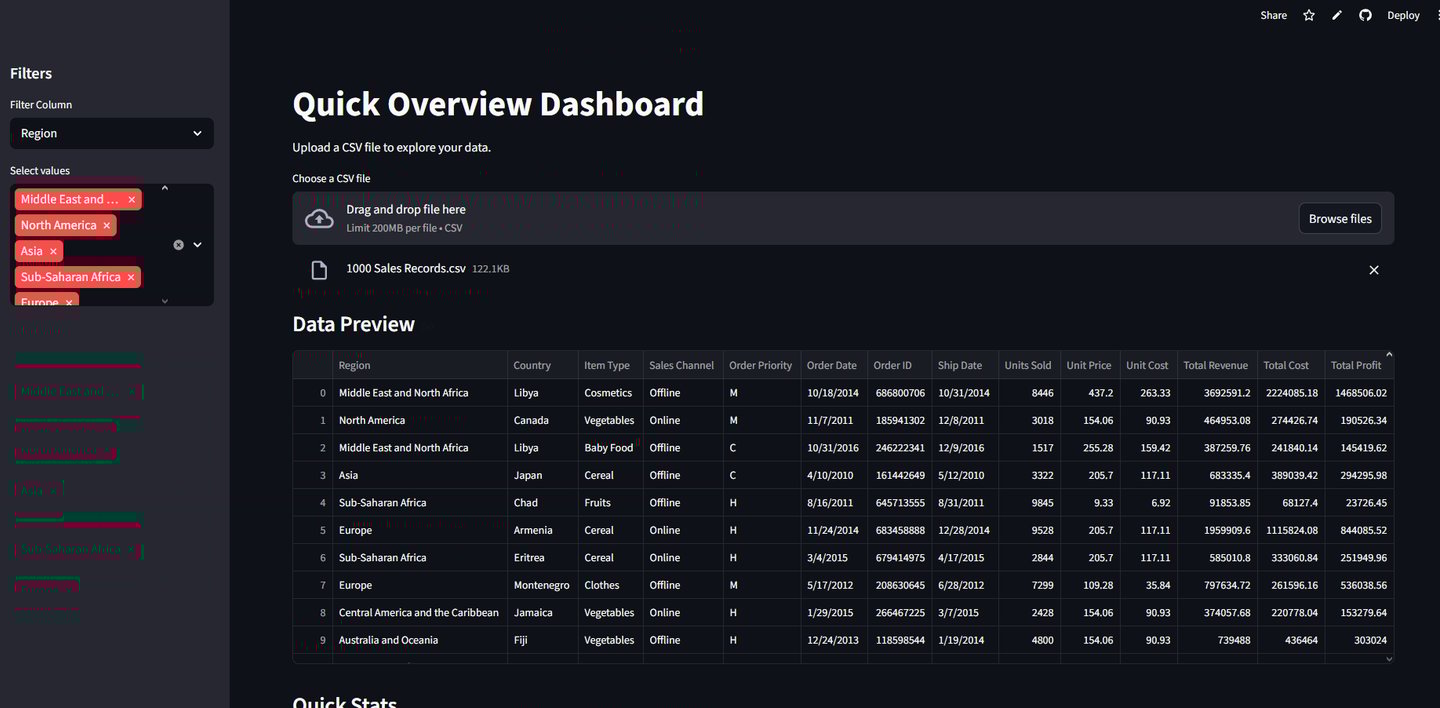Sort by the Country column header
This screenshot has width=1440, height=708.
(543, 365)
